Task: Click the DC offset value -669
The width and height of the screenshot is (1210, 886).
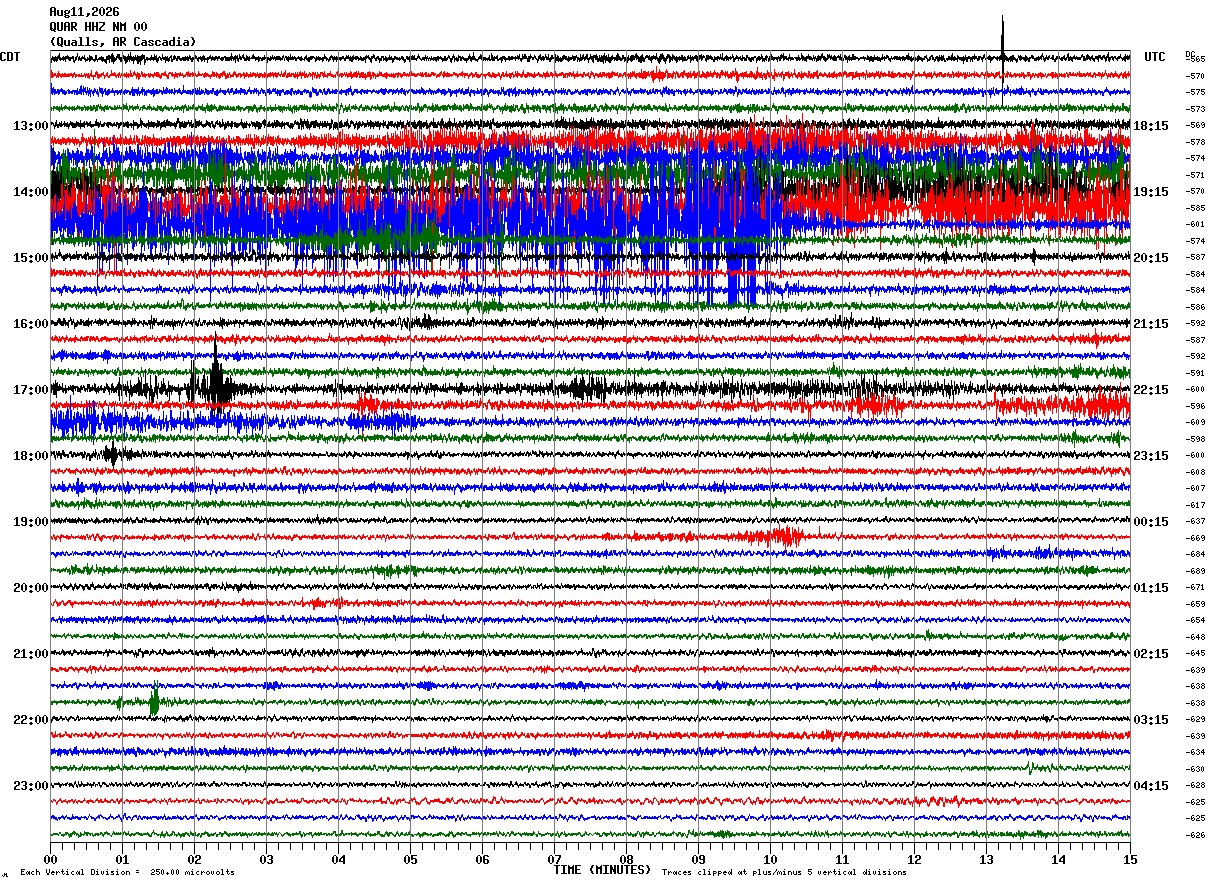Action: coord(1195,537)
